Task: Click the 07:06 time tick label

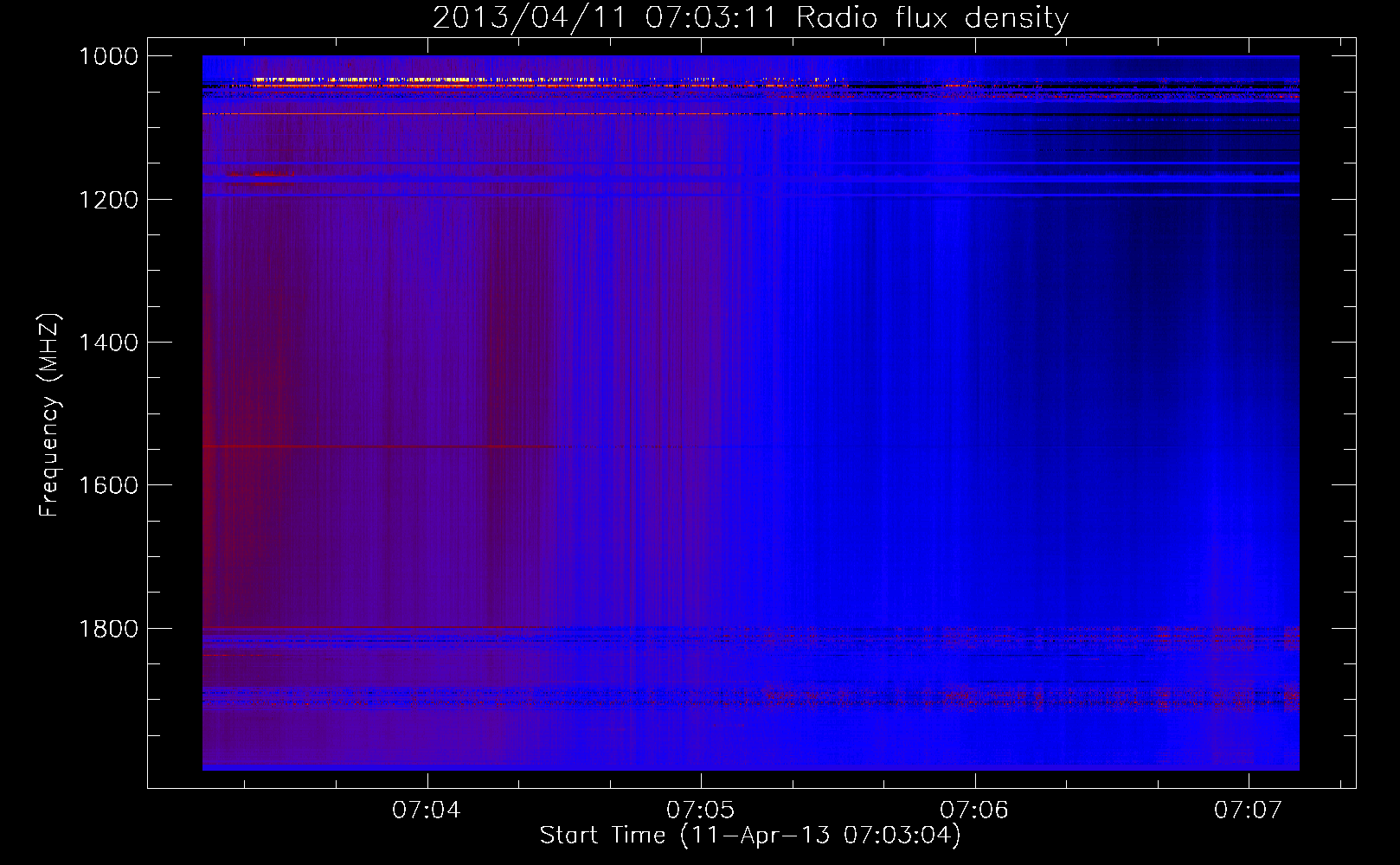Action: [974, 810]
